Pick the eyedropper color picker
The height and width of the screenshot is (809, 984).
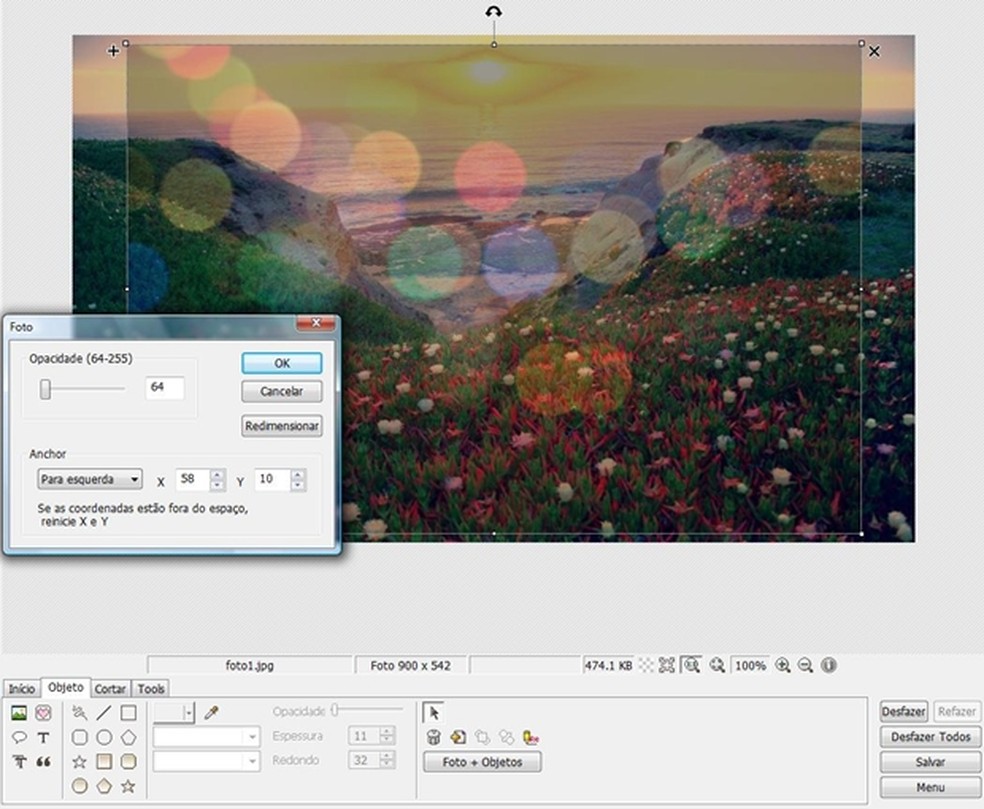click(x=211, y=713)
